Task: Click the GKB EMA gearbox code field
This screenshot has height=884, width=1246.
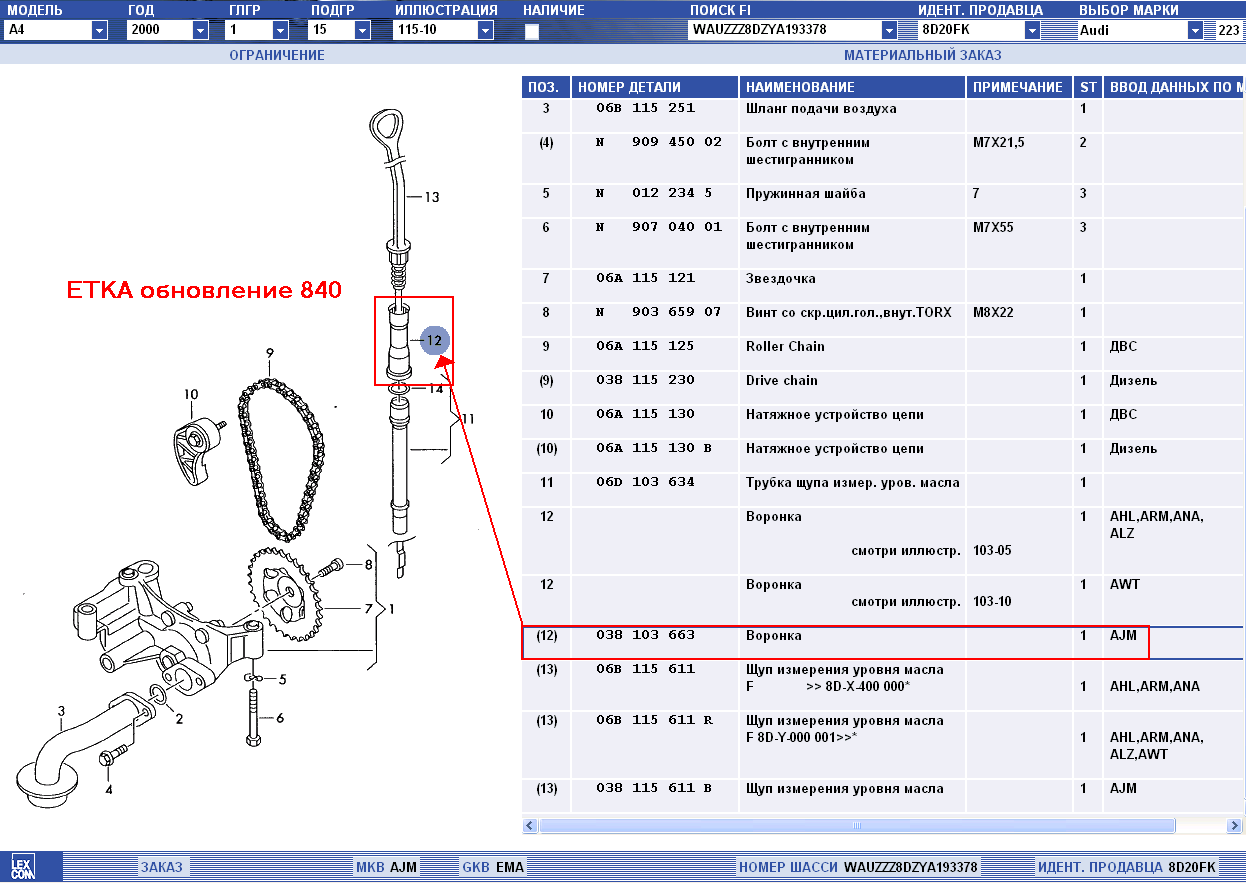Action: pyautogui.click(x=492, y=867)
